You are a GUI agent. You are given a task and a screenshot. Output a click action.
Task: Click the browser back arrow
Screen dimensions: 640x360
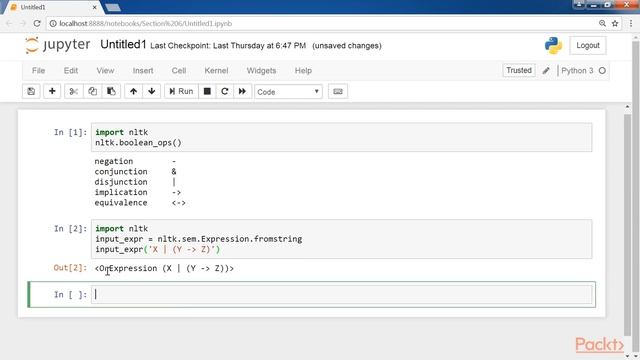coord(9,24)
